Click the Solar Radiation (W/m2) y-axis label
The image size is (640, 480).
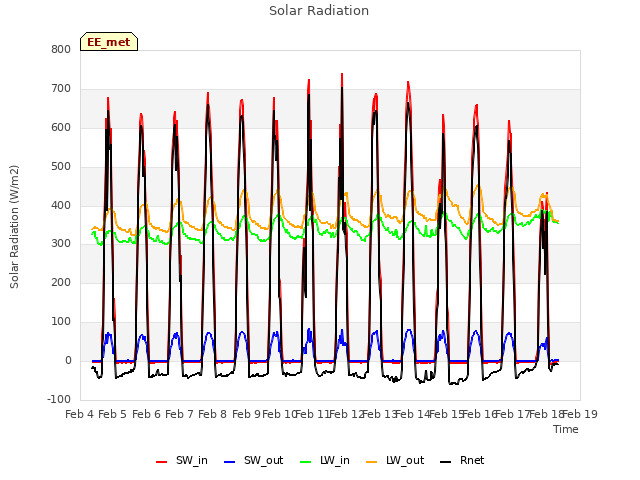click(x=14, y=227)
